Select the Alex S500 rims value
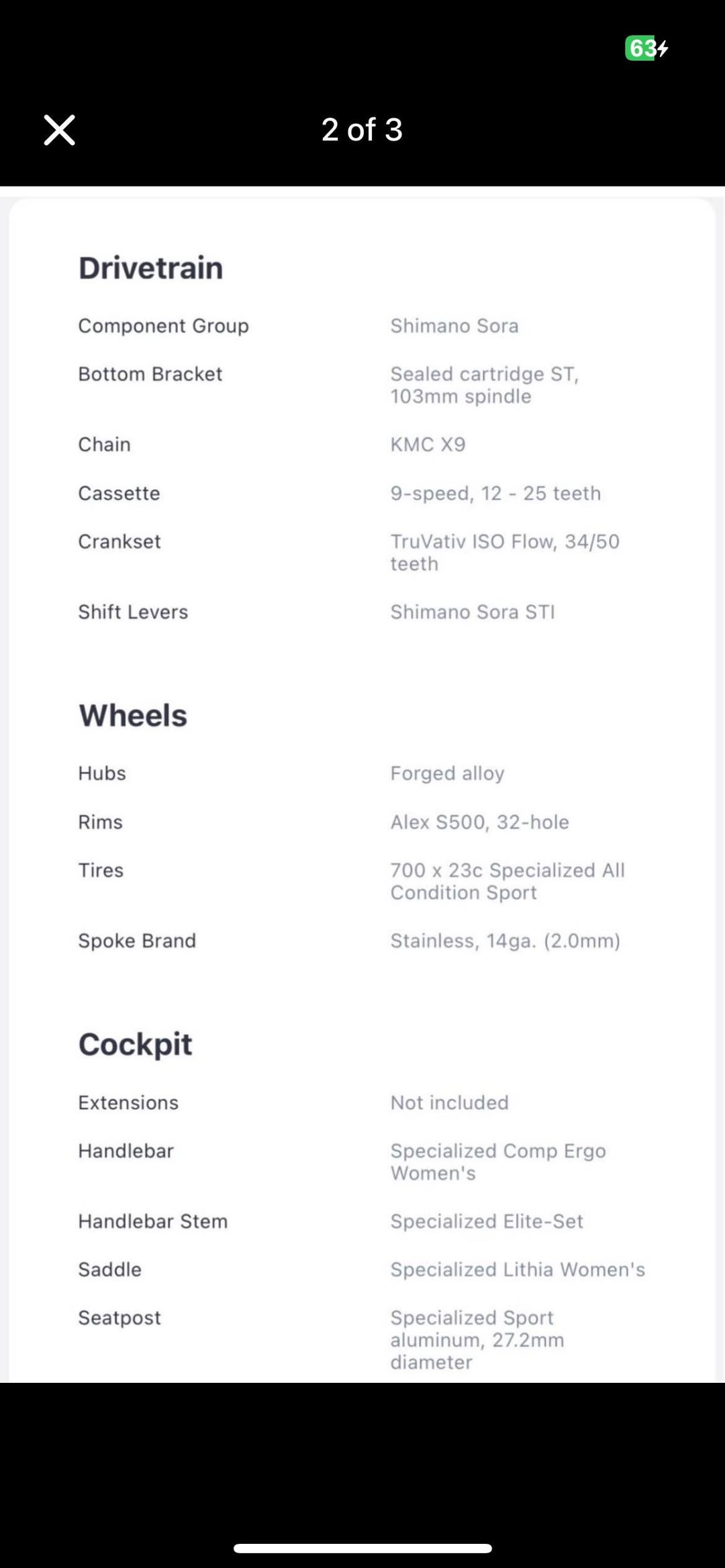This screenshot has height=1568, width=725. point(479,822)
